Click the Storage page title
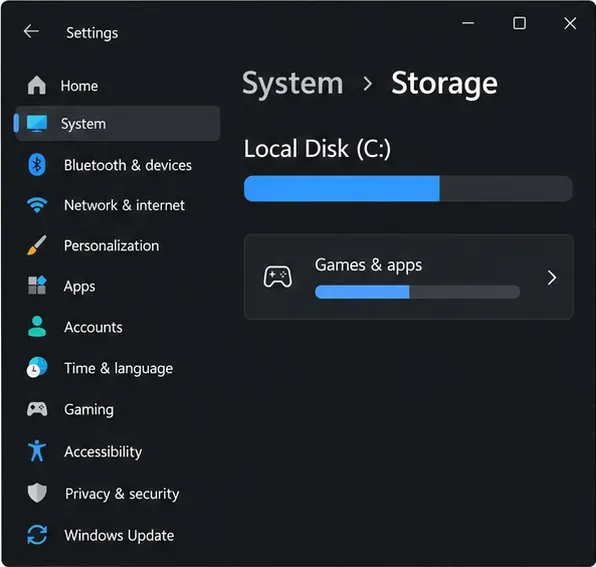The height and width of the screenshot is (567, 596). click(x=444, y=83)
